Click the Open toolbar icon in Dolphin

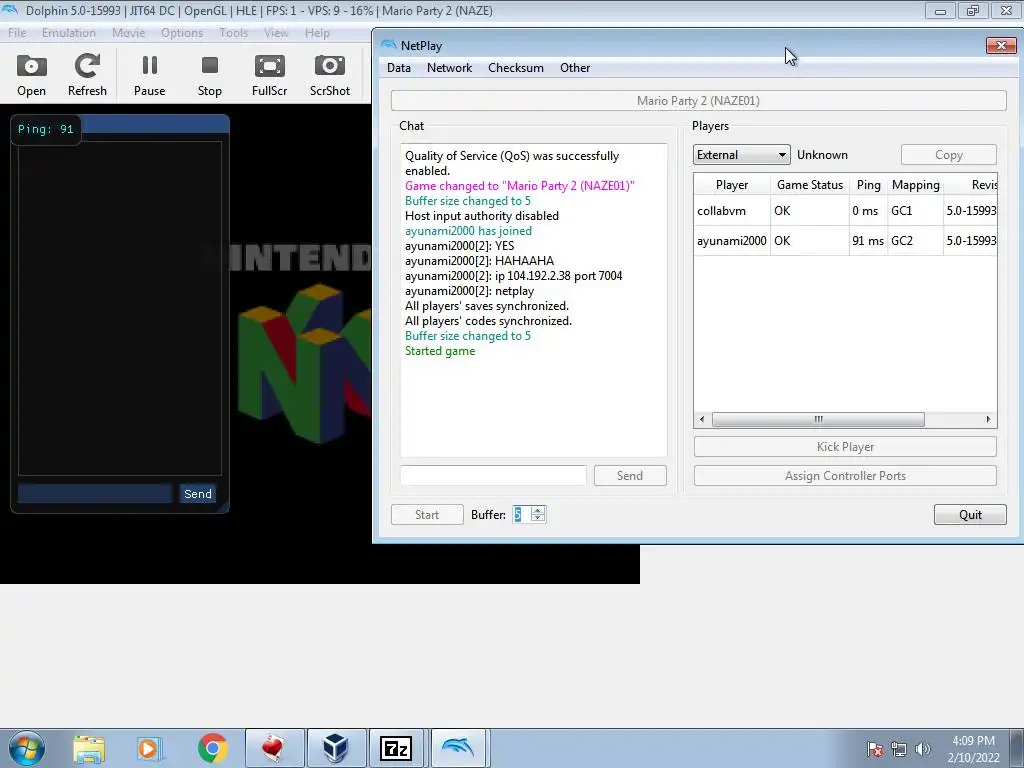[31, 75]
